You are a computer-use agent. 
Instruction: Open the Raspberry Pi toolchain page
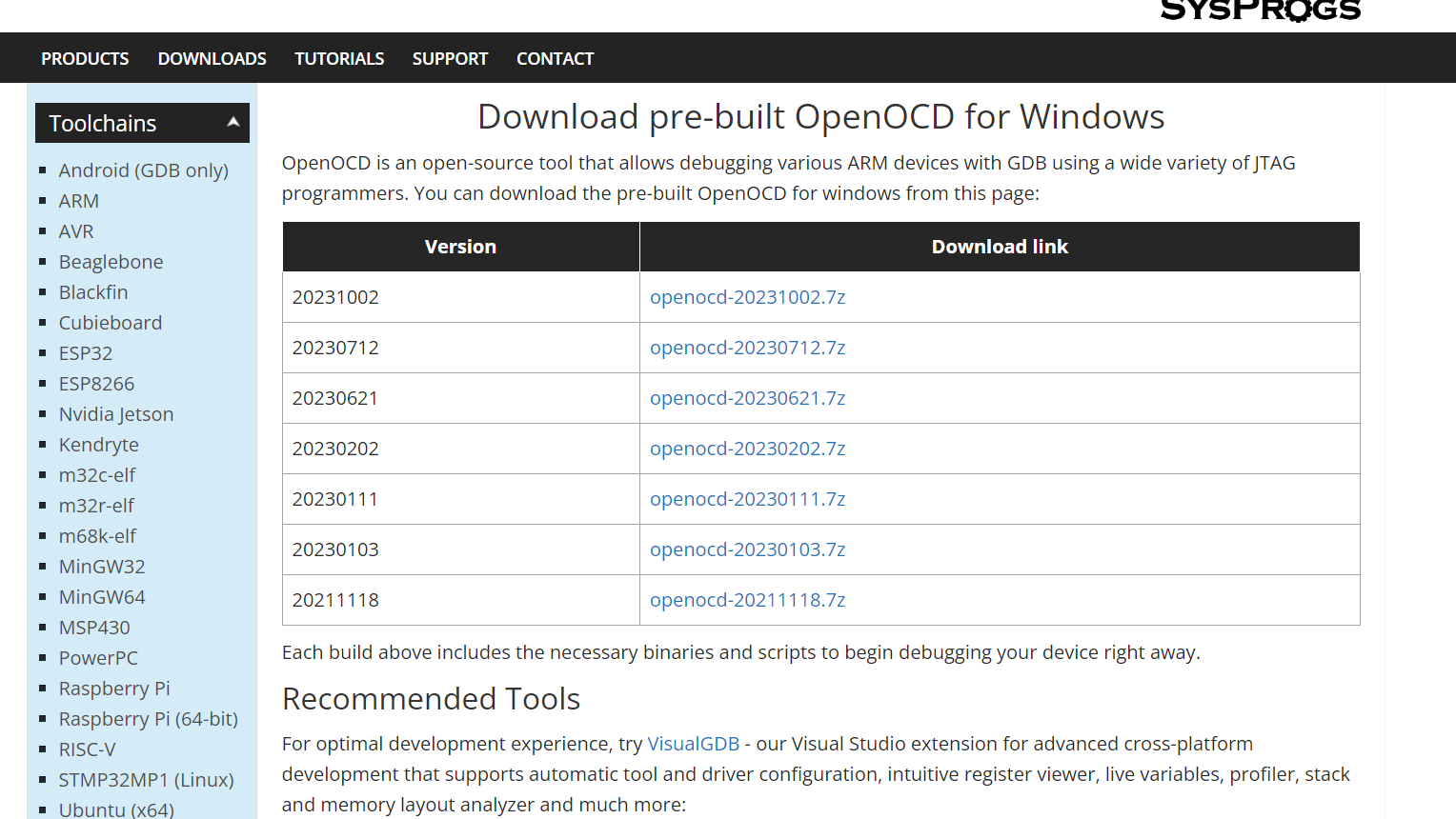(114, 688)
